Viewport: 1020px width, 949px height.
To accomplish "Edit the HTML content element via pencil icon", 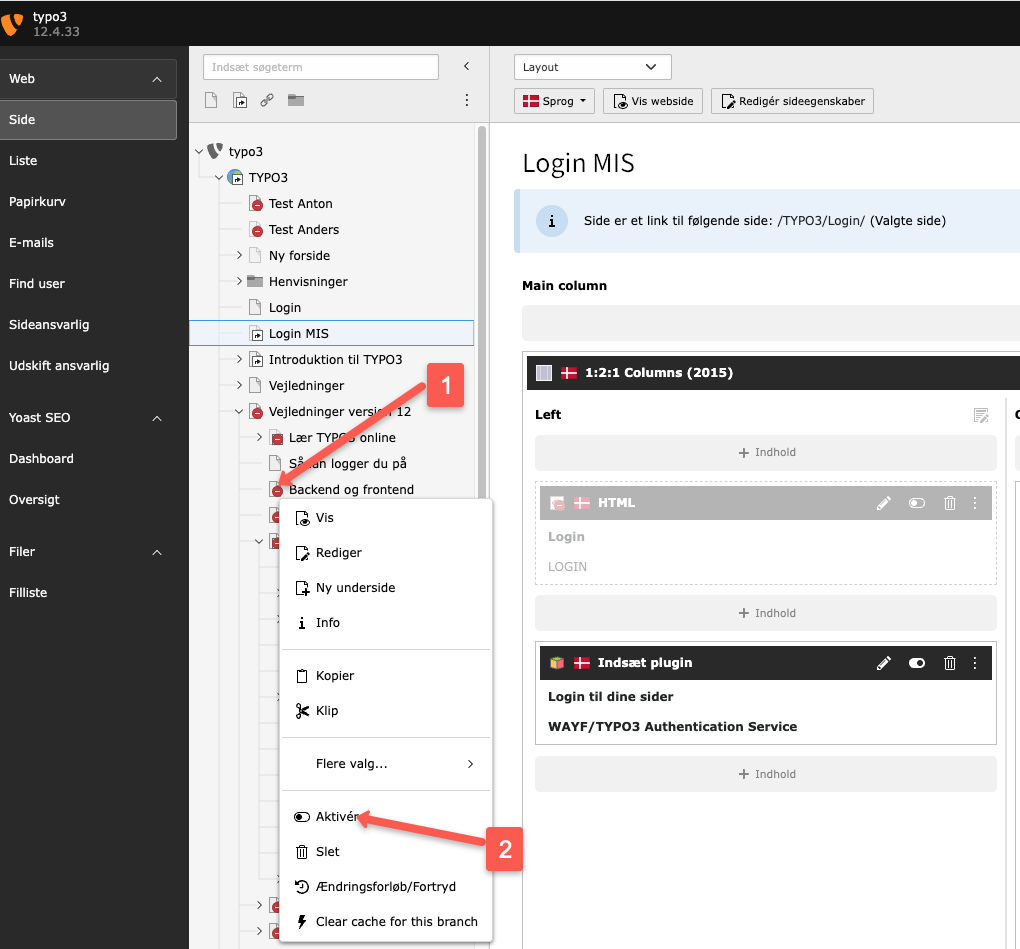I will click(x=883, y=503).
